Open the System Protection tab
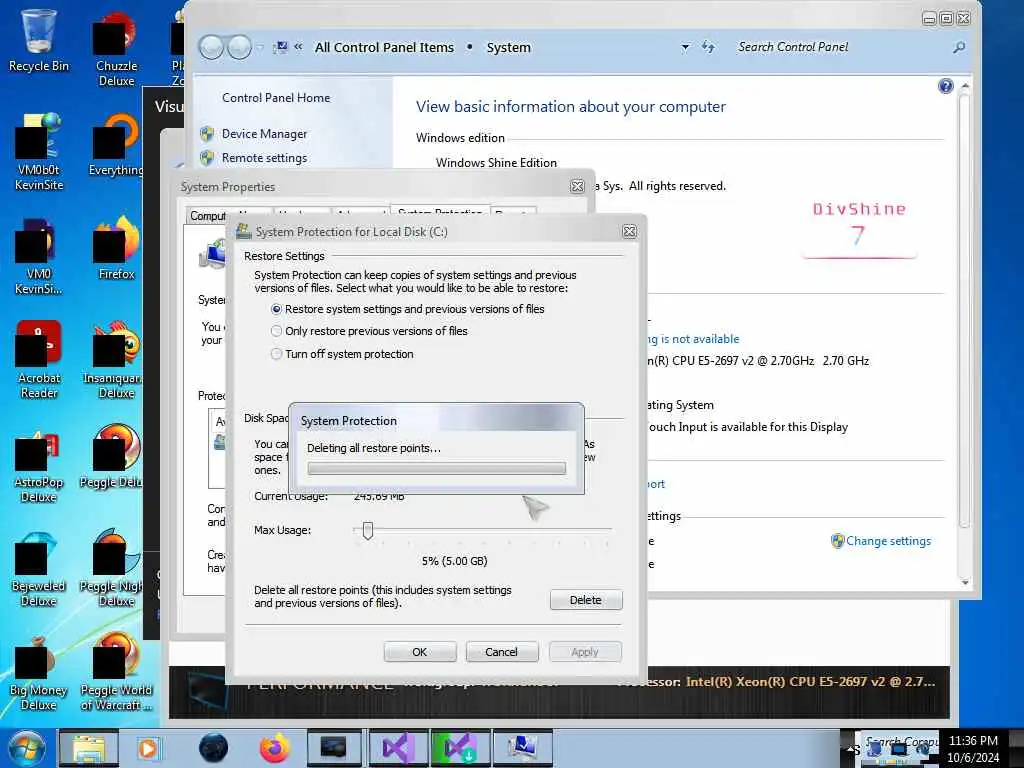 click(440, 212)
